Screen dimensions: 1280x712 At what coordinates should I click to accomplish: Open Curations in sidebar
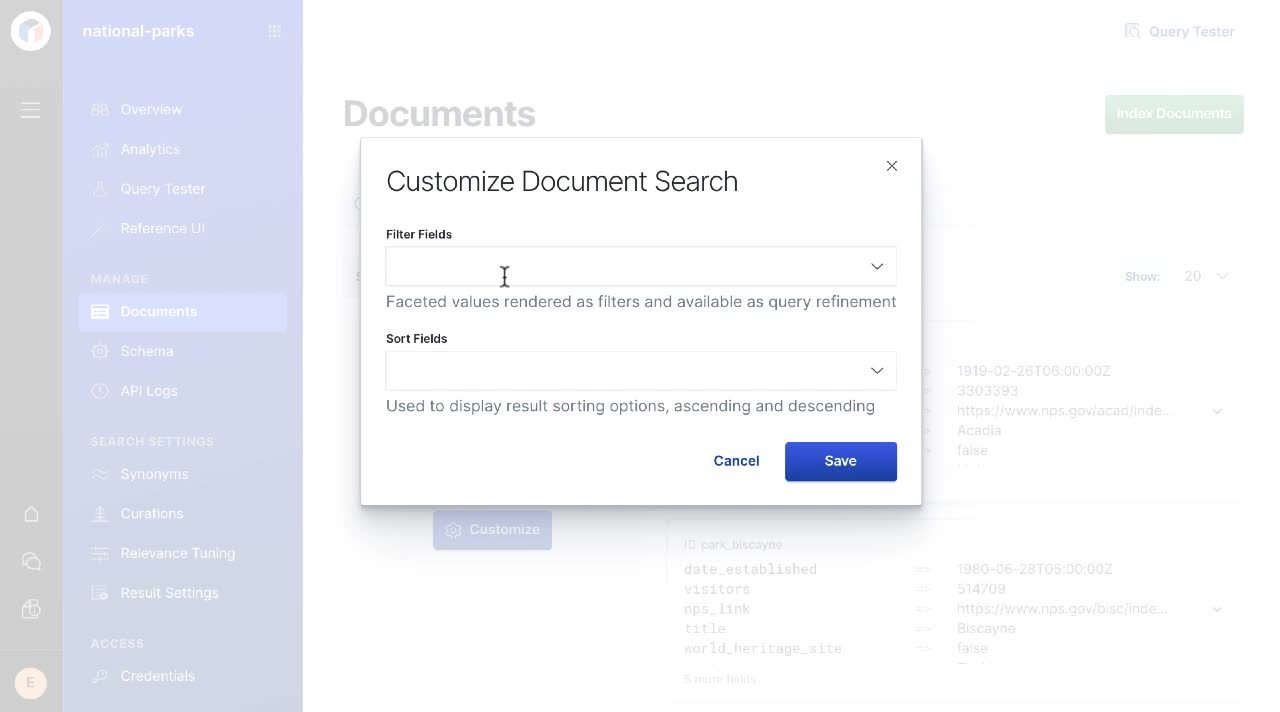151,514
